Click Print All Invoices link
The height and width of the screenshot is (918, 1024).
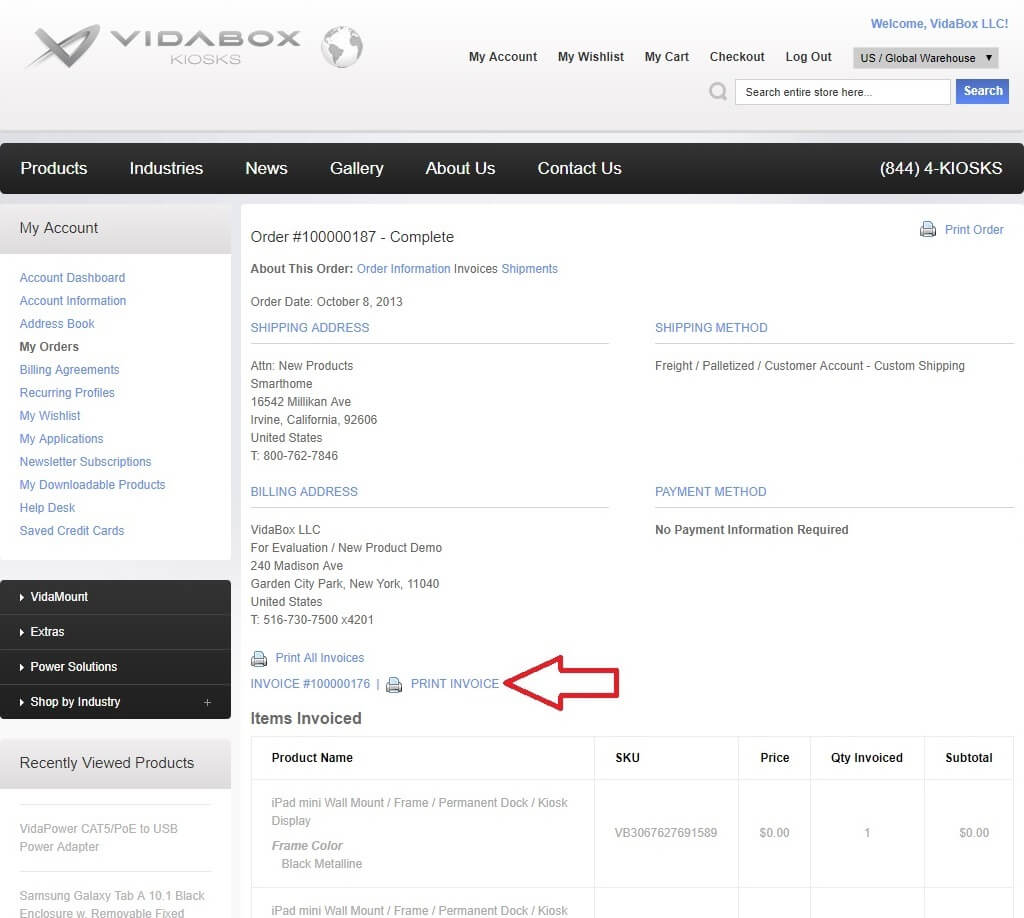[319, 658]
